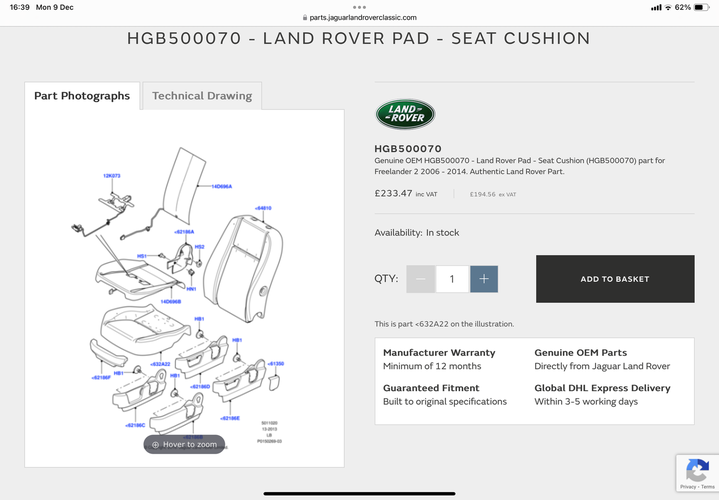This screenshot has height=500, width=719.
Task: Tap the Wi-Fi icon in status bar
Action: (668, 7)
